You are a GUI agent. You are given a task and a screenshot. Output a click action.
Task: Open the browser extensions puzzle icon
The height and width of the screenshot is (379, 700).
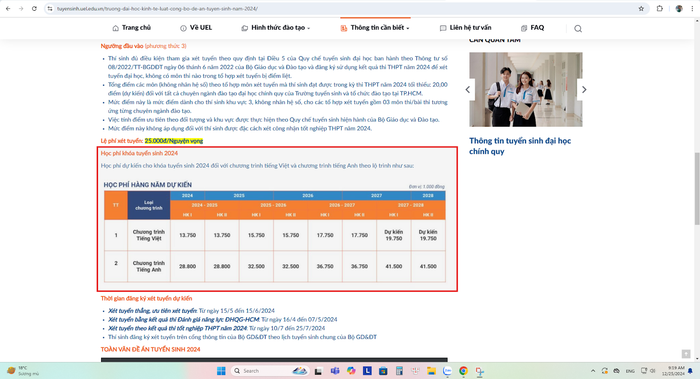660,8
